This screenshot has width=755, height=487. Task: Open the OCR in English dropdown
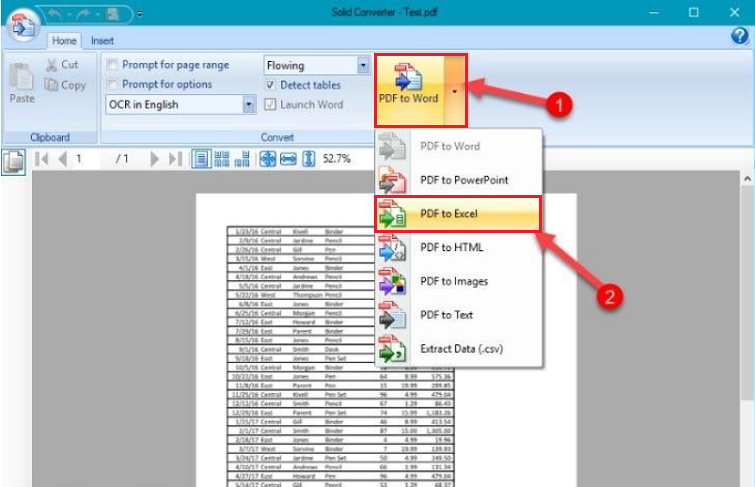(249, 105)
